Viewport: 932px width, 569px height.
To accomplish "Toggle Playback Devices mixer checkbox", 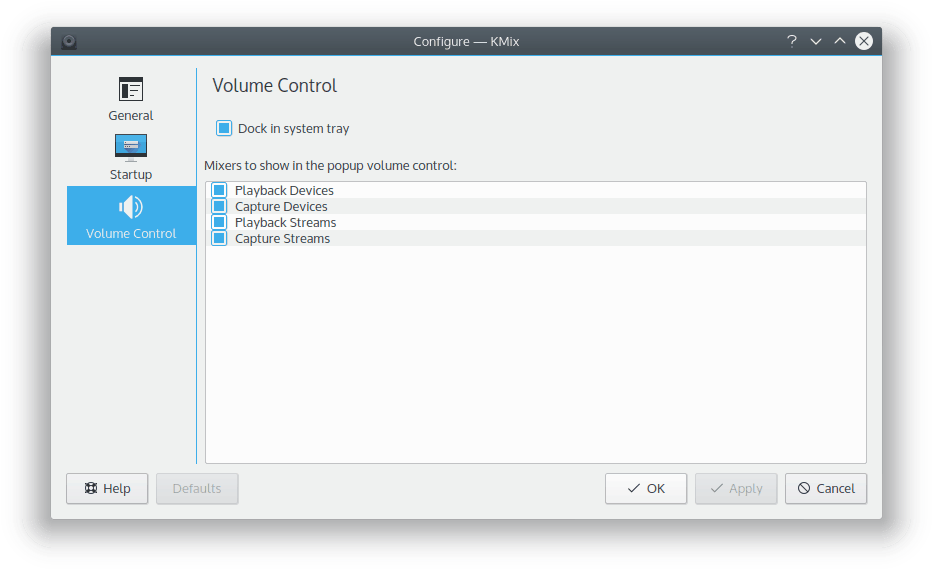I will (219, 190).
